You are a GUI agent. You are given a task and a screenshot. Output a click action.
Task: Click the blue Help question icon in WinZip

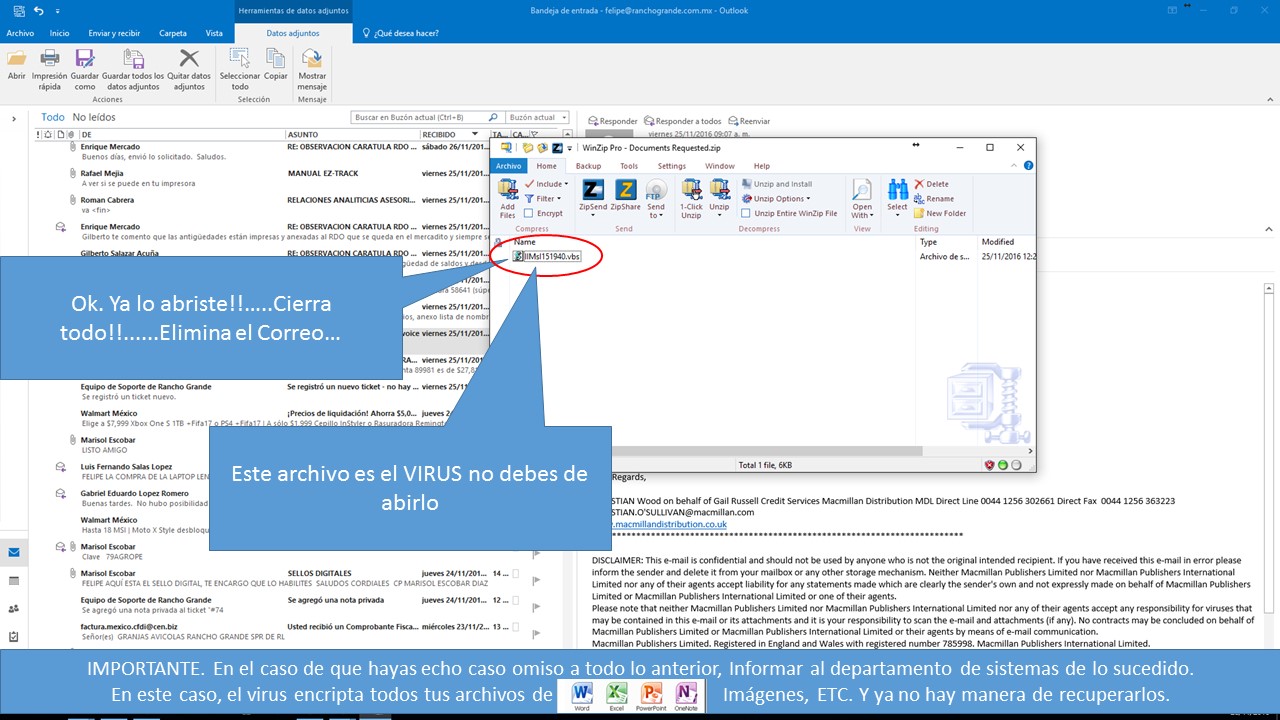(1029, 165)
